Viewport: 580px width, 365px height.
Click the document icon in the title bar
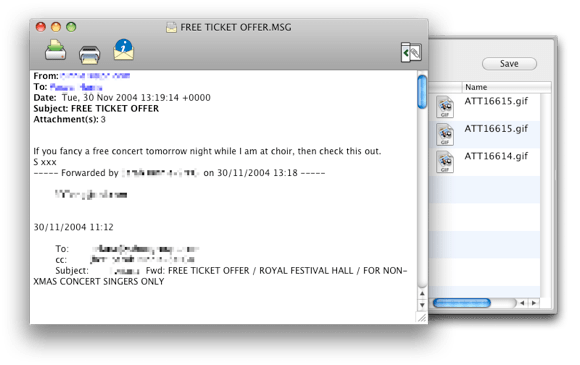(x=171, y=27)
